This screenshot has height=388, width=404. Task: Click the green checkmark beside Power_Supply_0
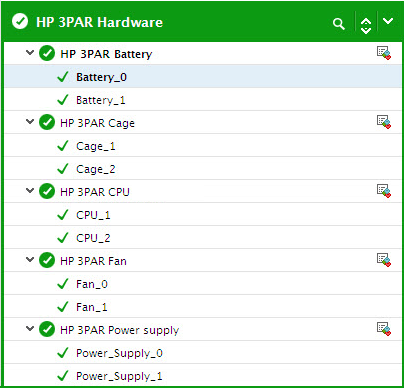(63, 353)
